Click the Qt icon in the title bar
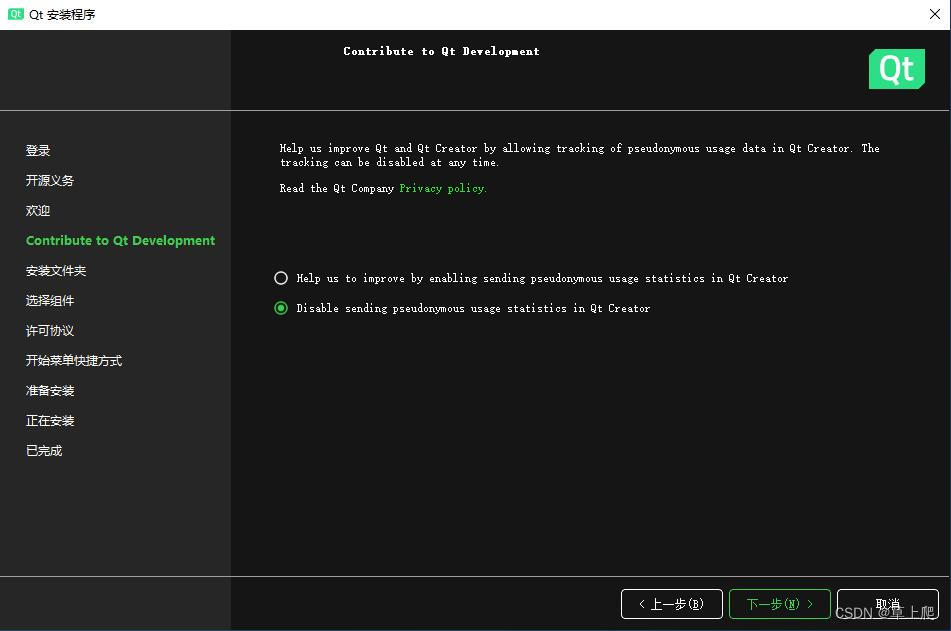951x631 pixels. (14, 14)
